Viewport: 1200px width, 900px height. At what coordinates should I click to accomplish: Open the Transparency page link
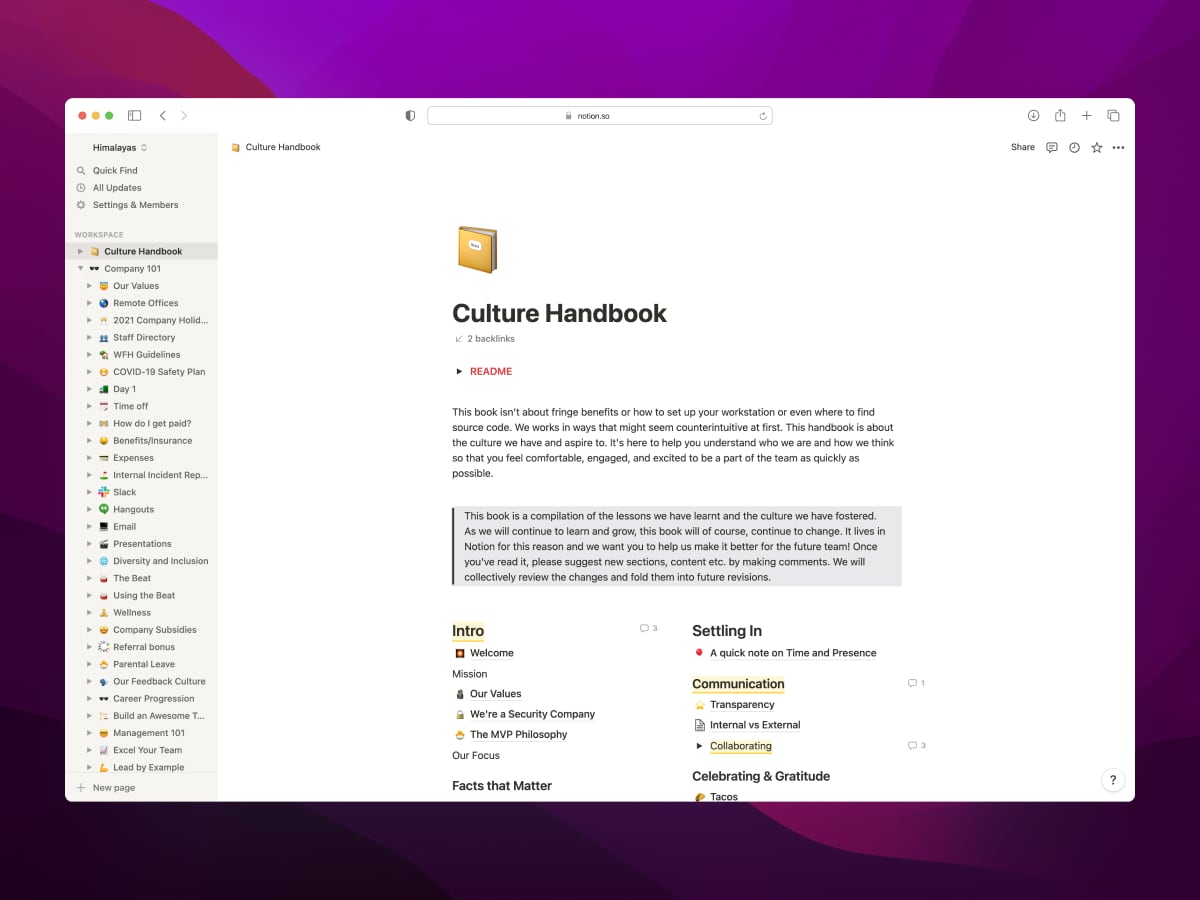pyautogui.click(x=742, y=705)
